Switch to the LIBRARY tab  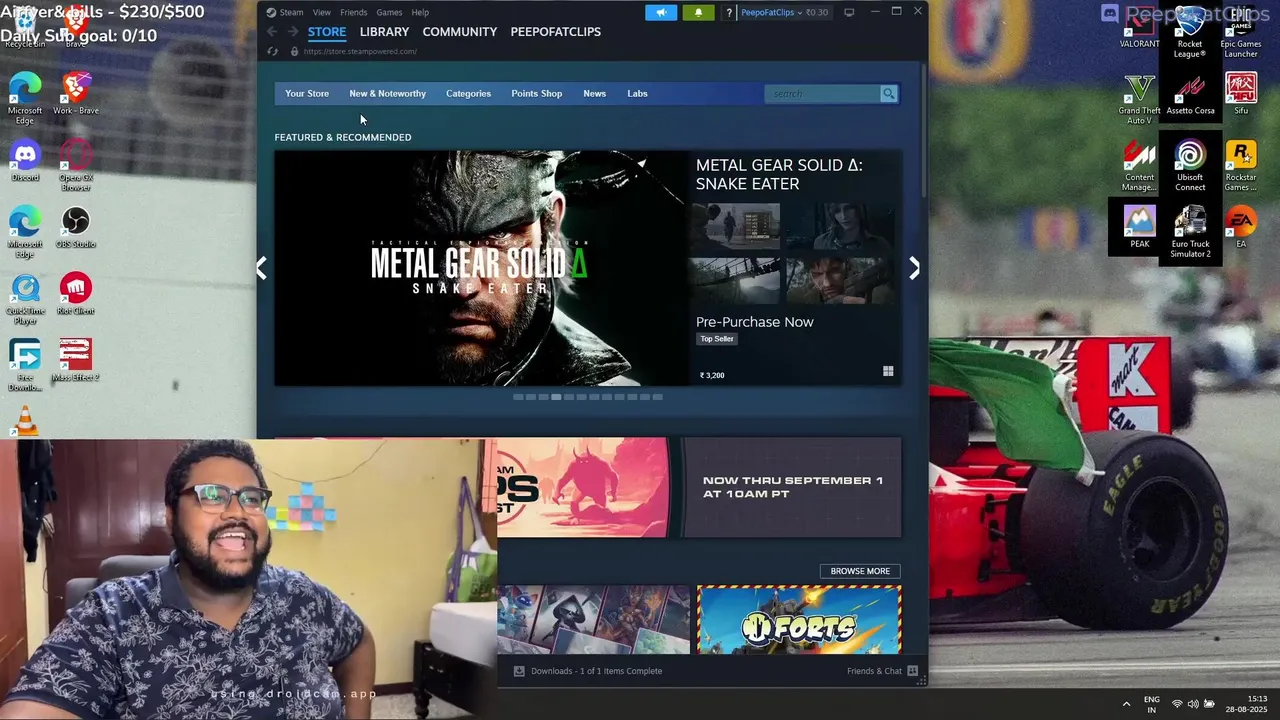point(384,32)
